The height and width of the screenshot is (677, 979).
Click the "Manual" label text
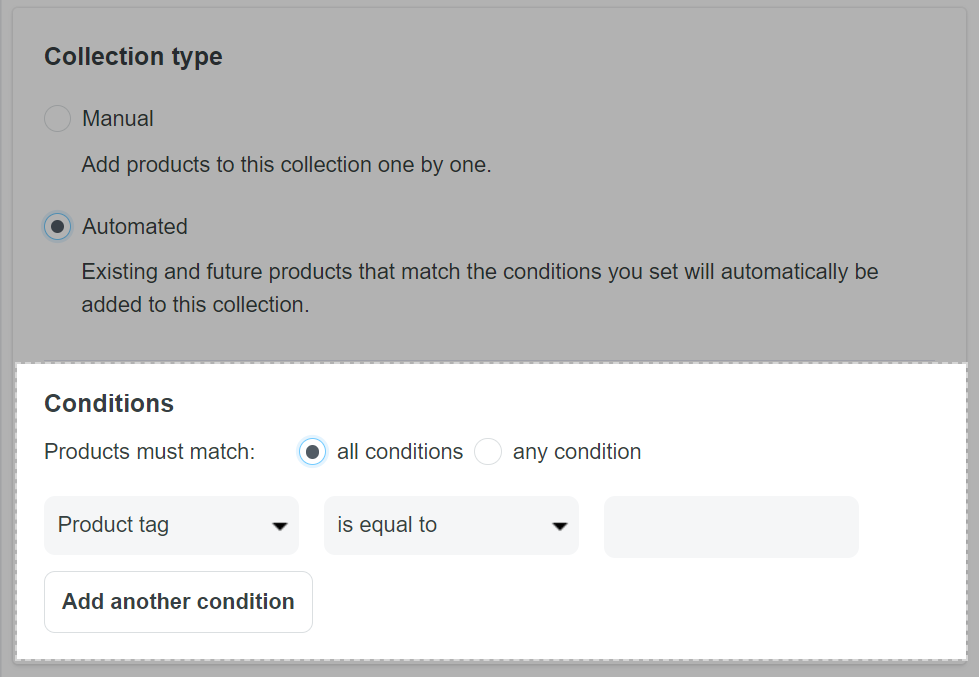(x=118, y=119)
